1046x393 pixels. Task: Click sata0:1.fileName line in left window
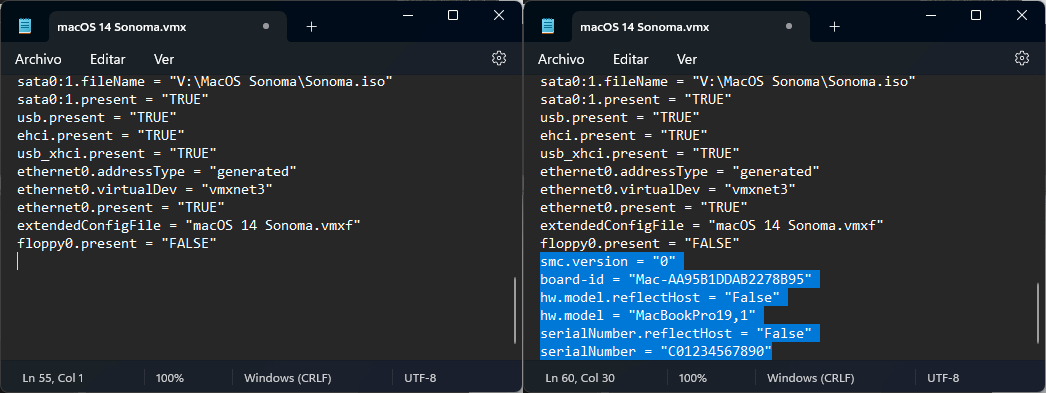tap(204, 81)
